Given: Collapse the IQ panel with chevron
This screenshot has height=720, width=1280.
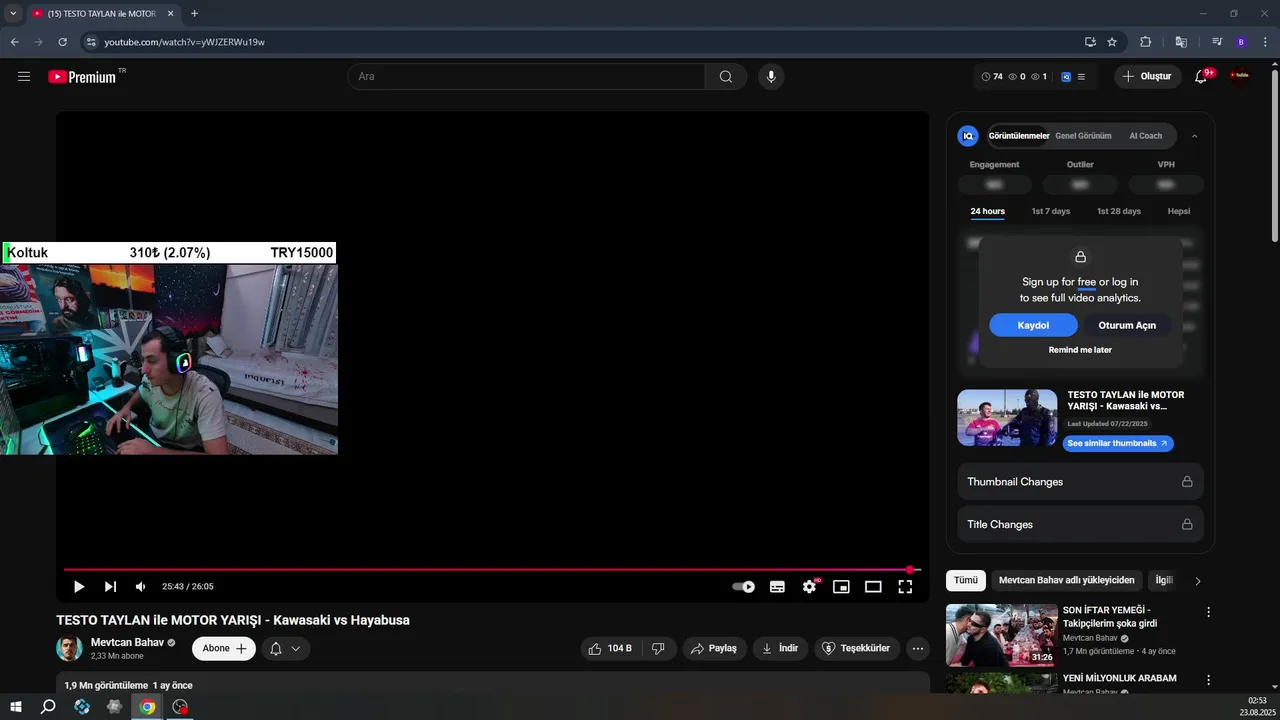Looking at the screenshot, I should 1194,136.
